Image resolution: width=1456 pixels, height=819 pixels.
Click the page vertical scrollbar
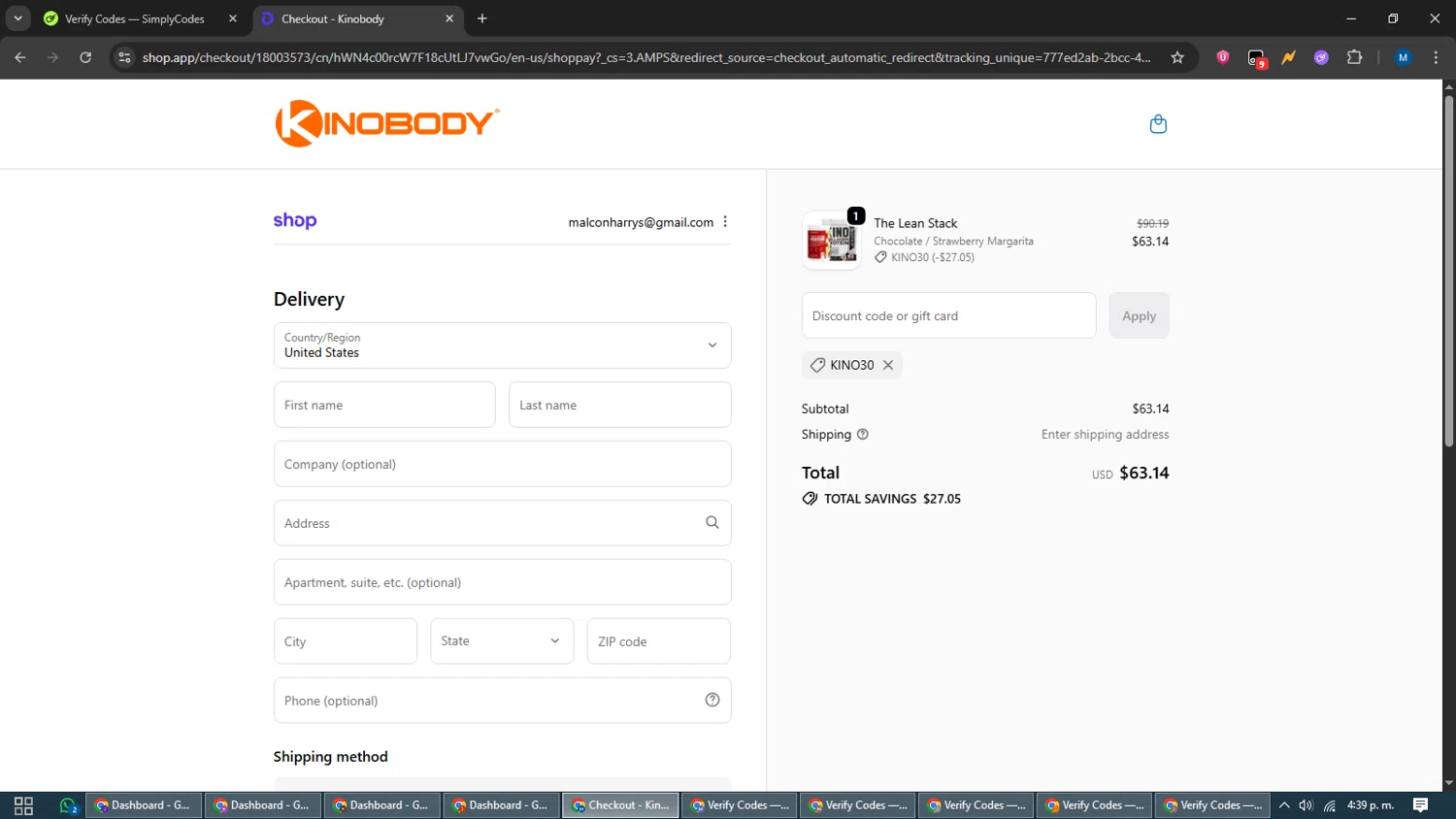1448,272
